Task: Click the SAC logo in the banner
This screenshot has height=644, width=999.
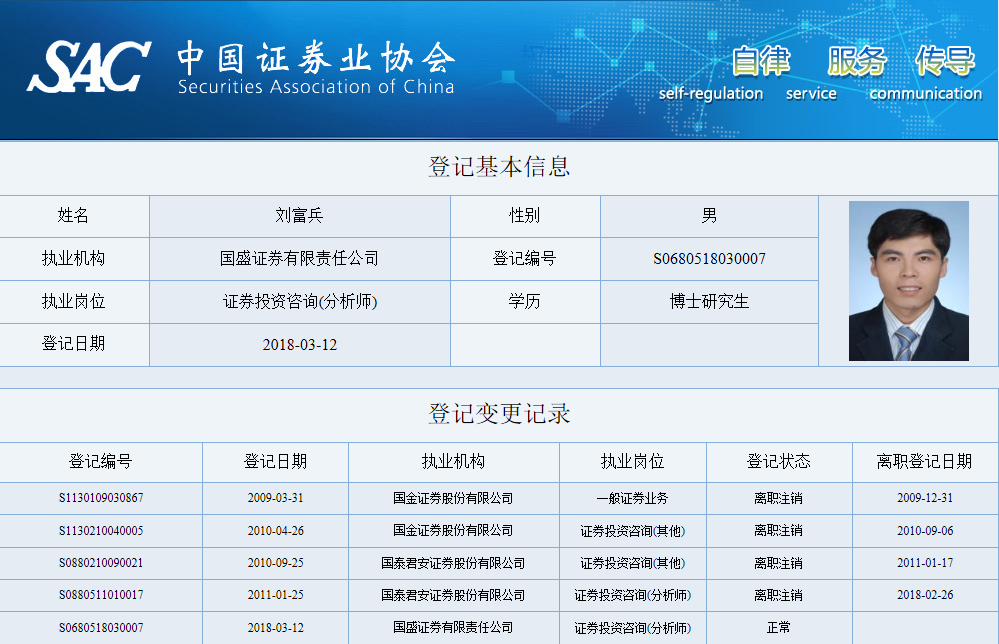Action: (89, 67)
